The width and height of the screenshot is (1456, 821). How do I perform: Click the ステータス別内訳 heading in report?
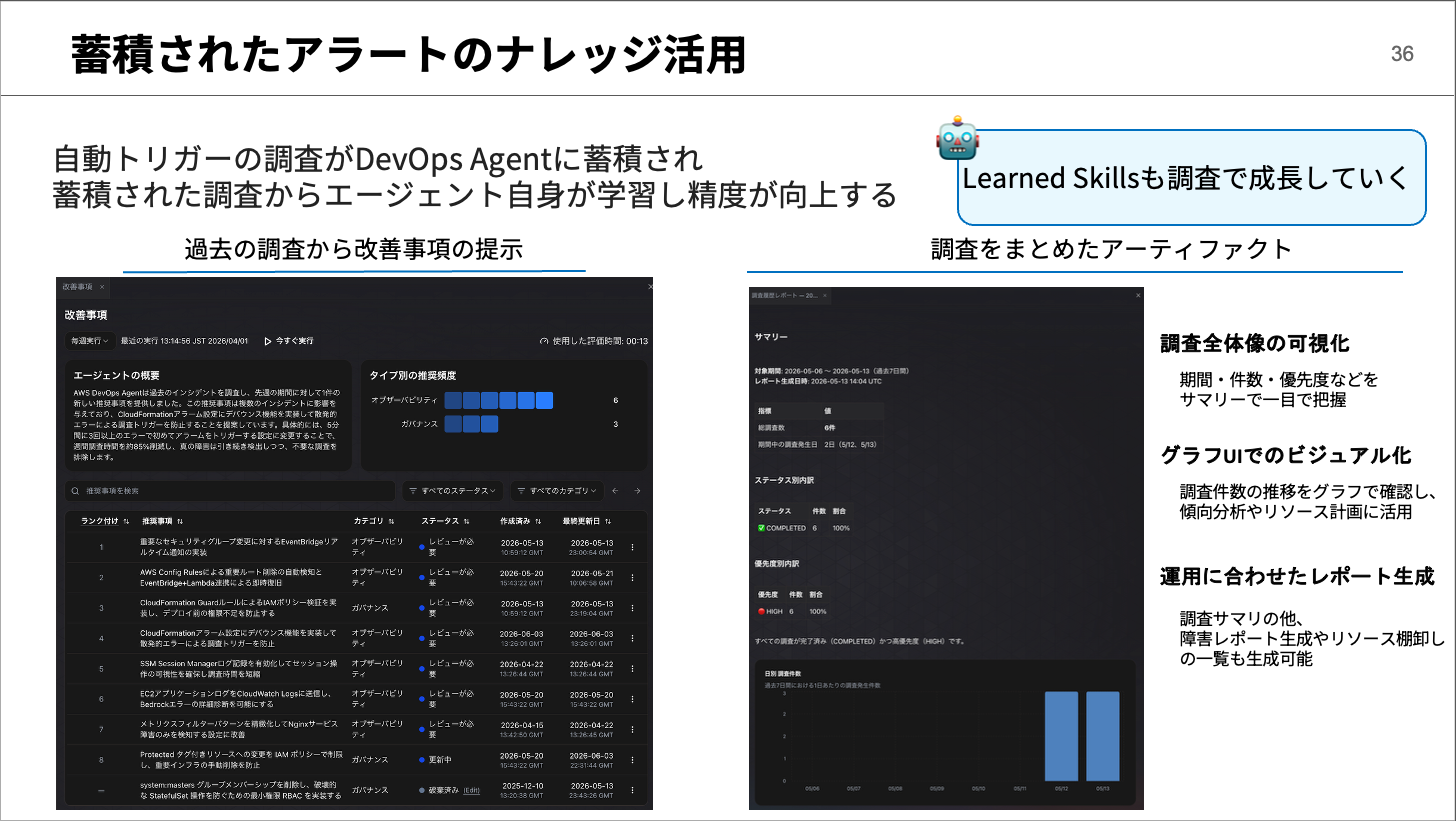pos(786,481)
